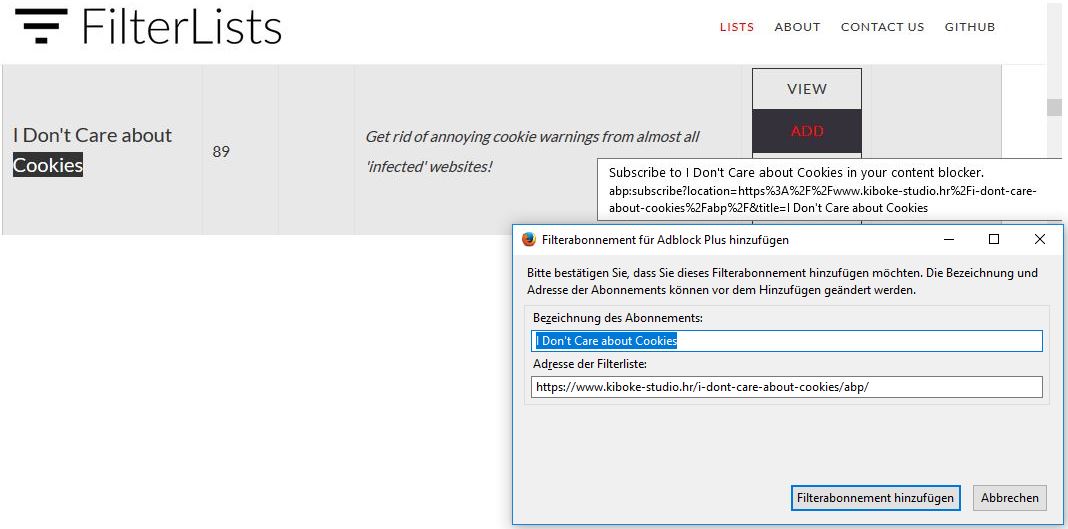Click the 'Bitte bestätigen Sie' dialog message text
Viewport: 1068px width, 529px height.
[783, 281]
